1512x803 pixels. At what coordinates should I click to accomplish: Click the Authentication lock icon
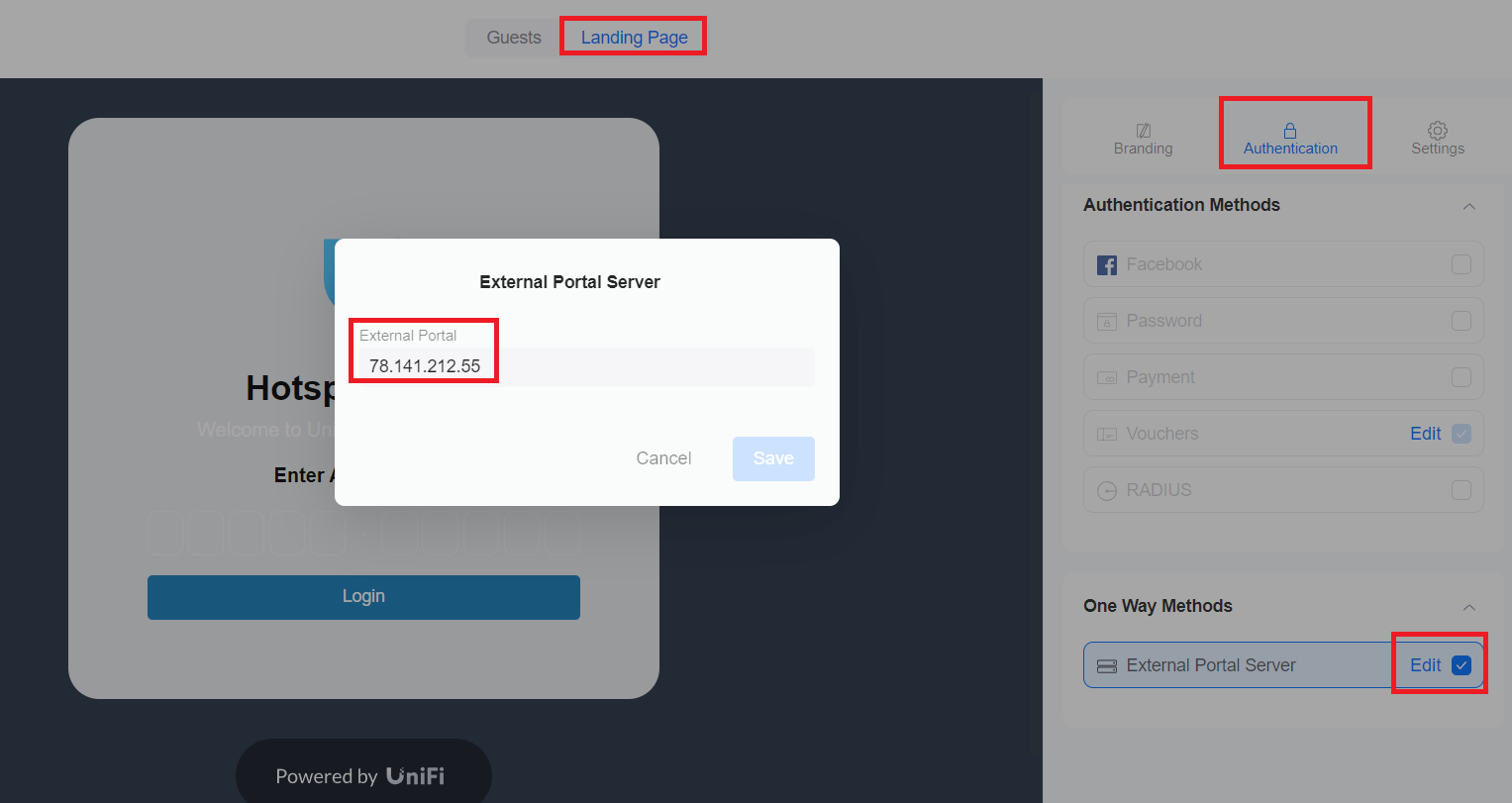[x=1290, y=130]
